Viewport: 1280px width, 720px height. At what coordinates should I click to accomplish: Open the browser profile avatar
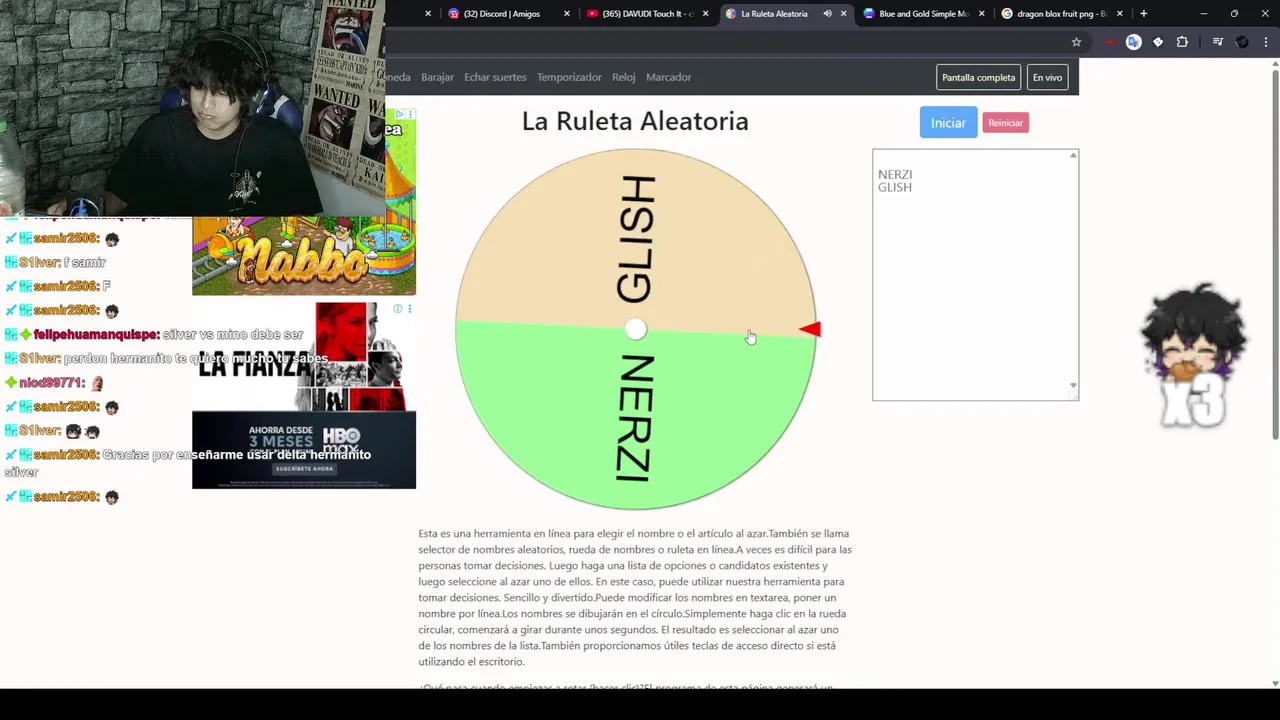[1242, 42]
